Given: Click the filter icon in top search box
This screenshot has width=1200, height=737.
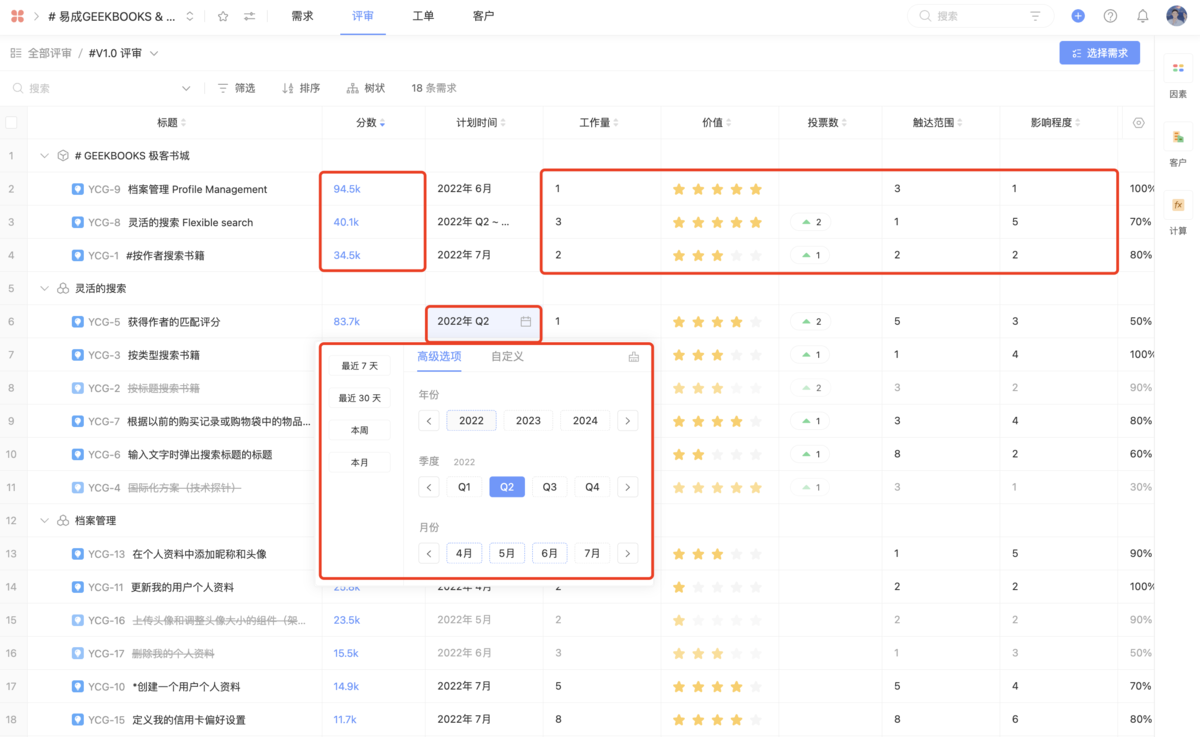Looking at the screenshot, I should (1035, 16).
